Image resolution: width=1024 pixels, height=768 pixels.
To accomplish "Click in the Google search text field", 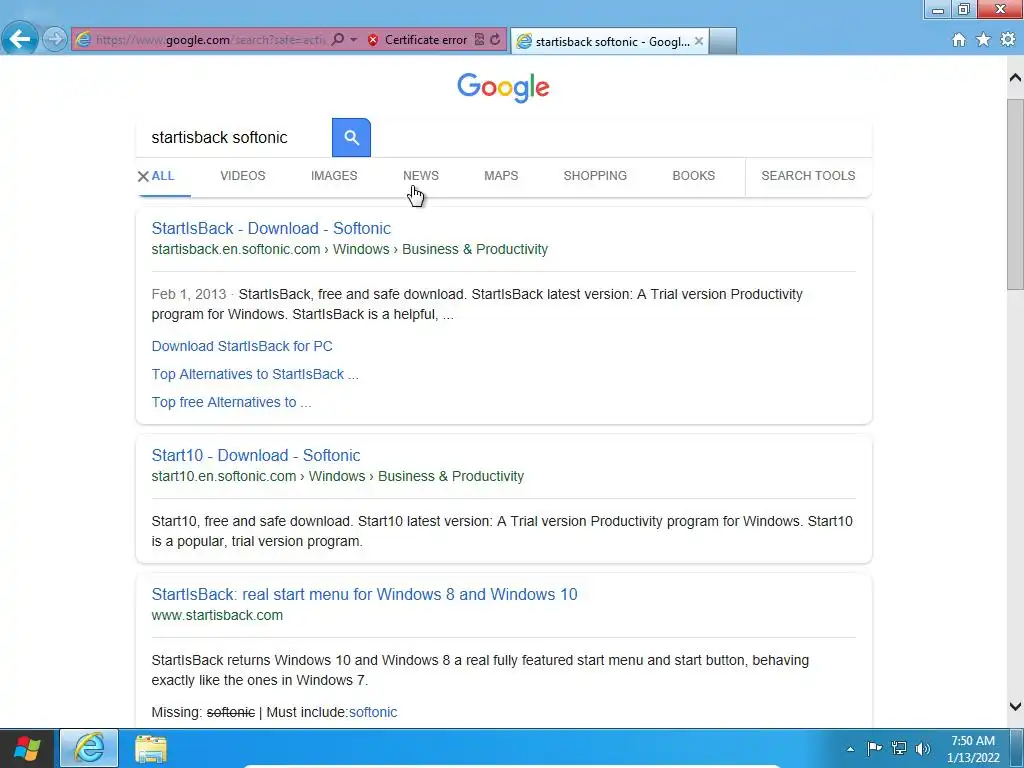I will 234,138.
